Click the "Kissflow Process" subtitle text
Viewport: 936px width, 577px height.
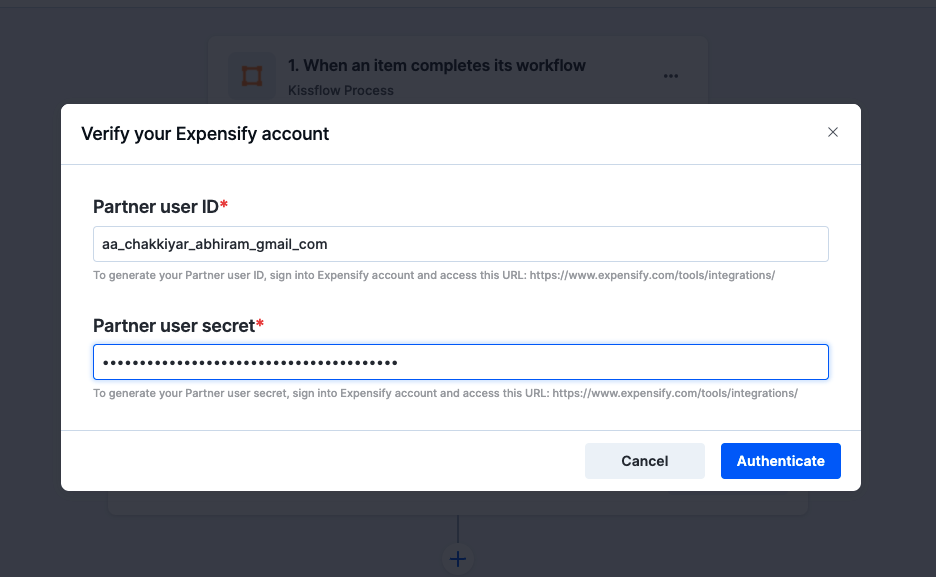click(340, 91)
